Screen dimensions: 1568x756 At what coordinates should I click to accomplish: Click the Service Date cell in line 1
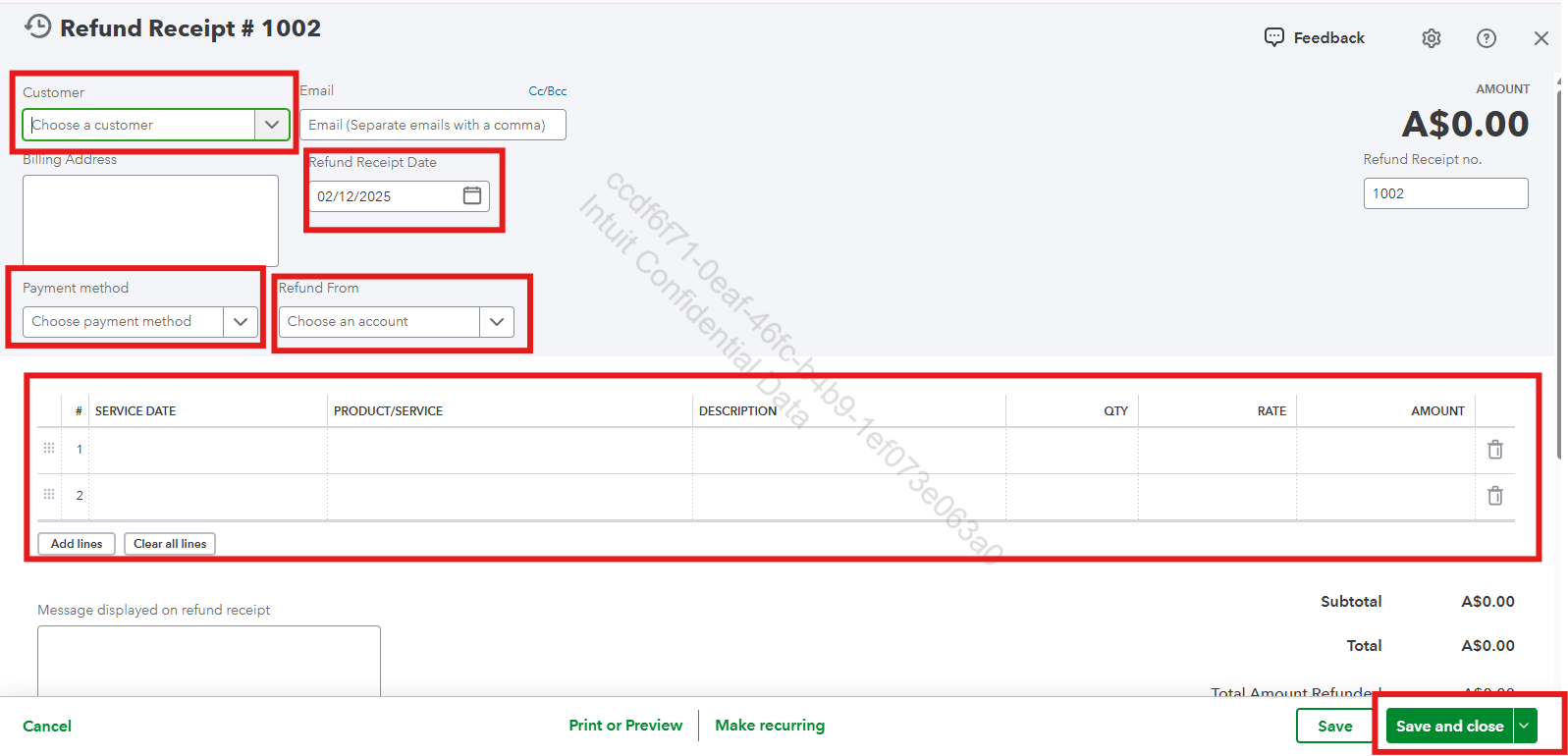[x=208, y=451]
